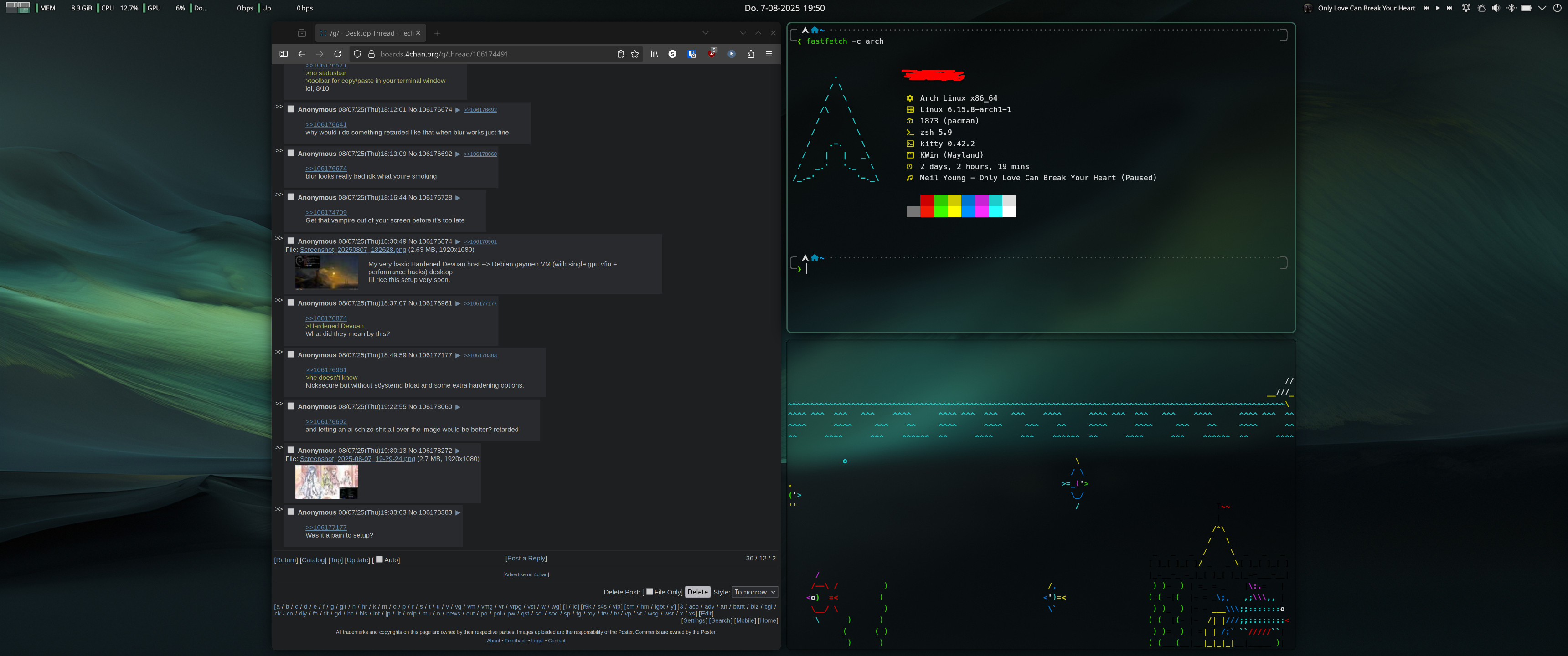Open the power/session button in panel

coord(1558,8)
